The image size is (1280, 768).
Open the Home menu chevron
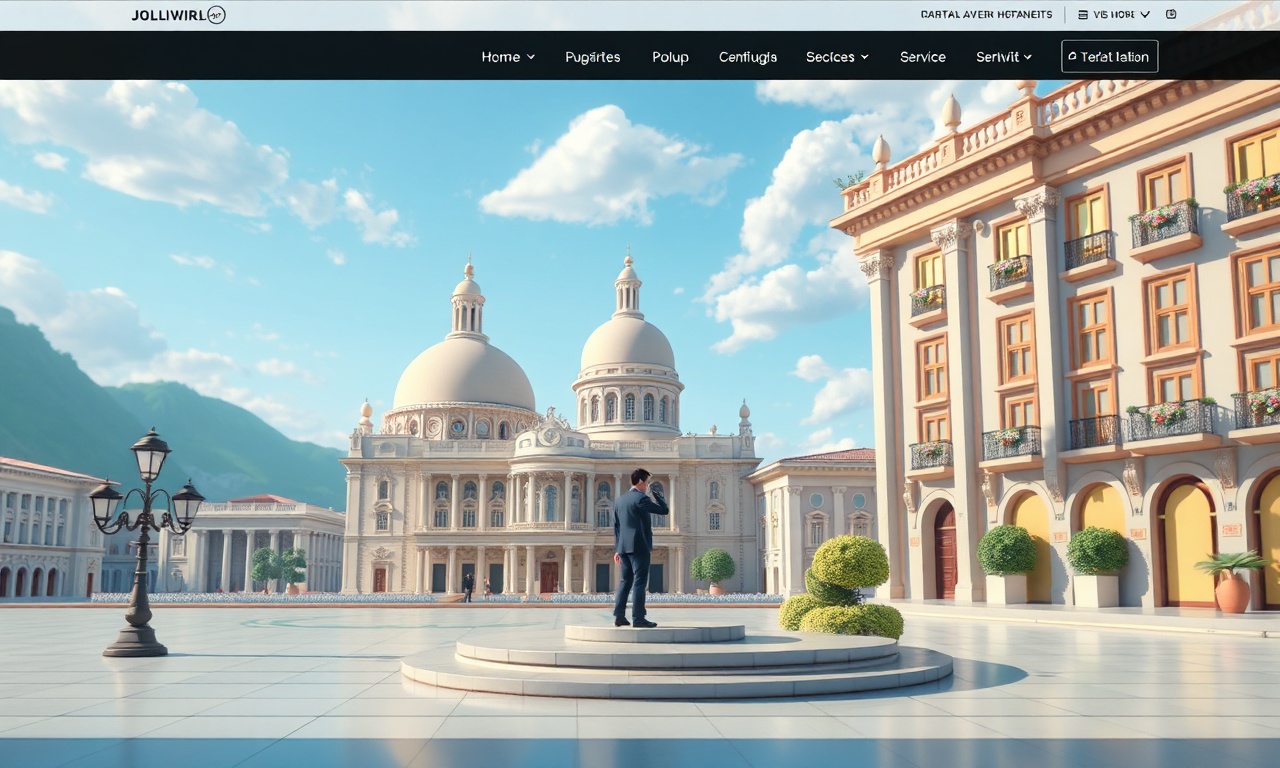[531, 57]
